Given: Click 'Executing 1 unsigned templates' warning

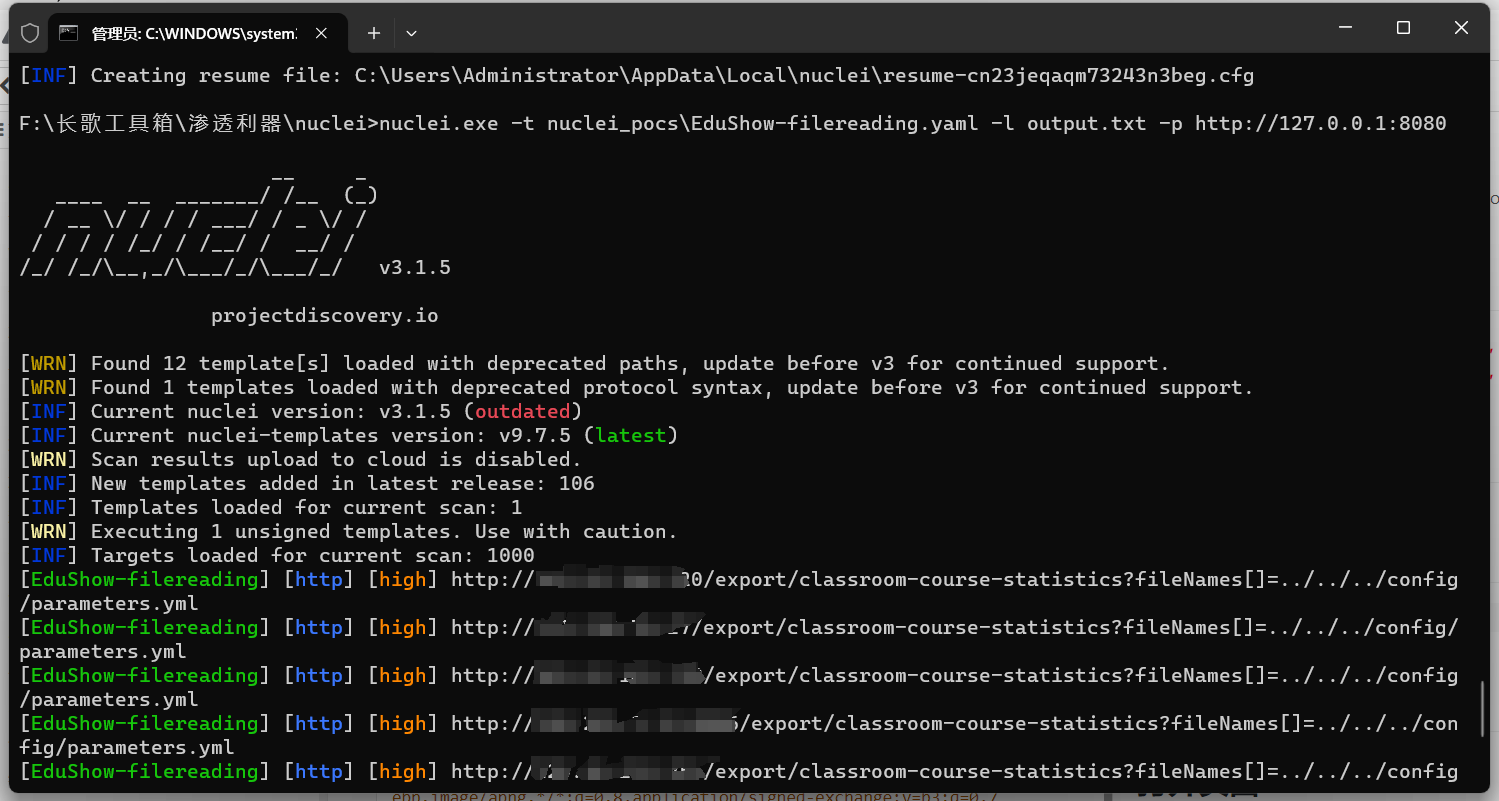Looking at the screenshot, I should coord(349,531).
